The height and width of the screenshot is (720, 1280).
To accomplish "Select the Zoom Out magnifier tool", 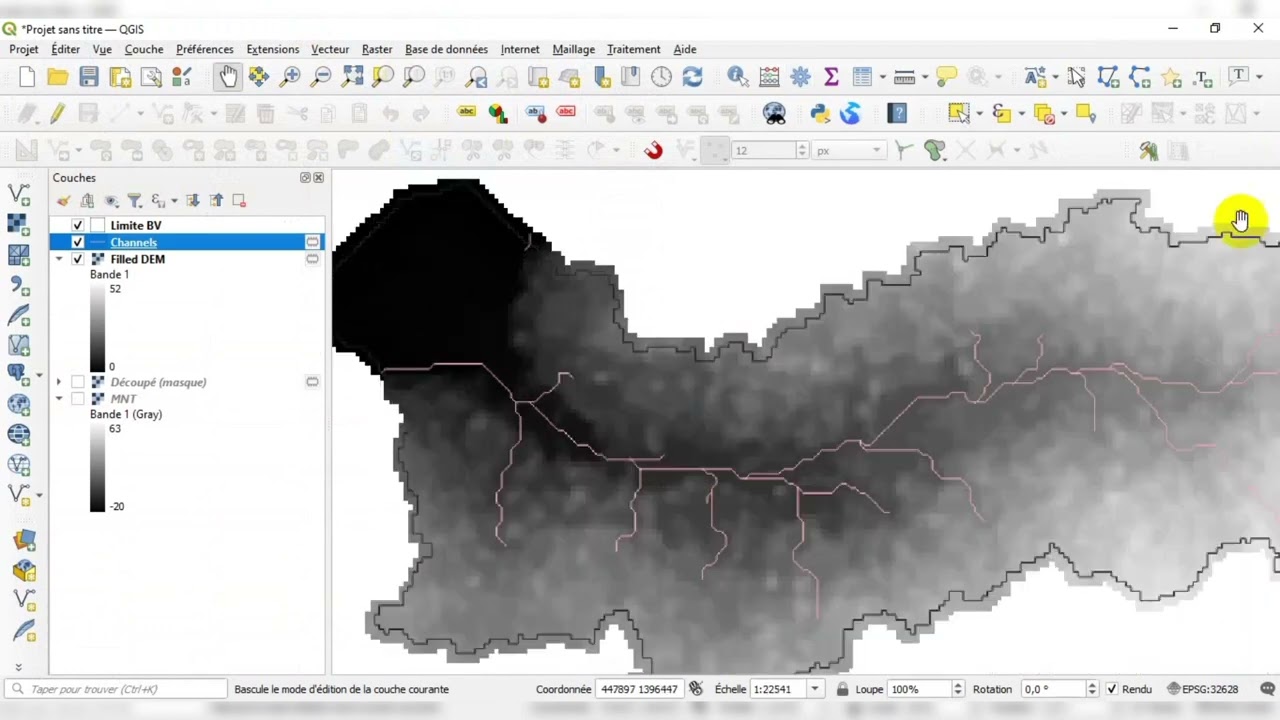I will coord(321,77).
